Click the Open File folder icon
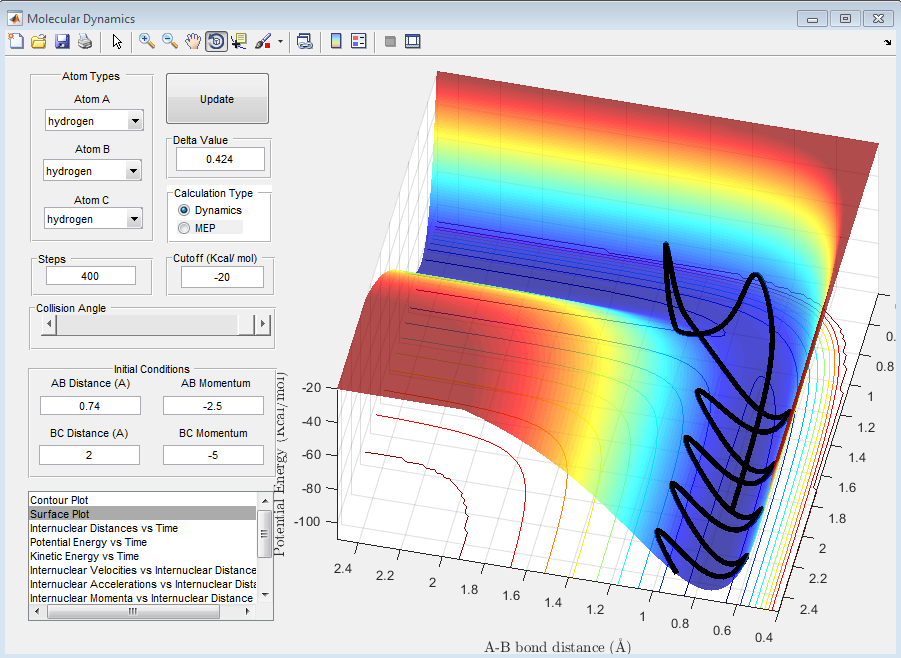Viewport: 901px width, 658px height. [38, 41]
